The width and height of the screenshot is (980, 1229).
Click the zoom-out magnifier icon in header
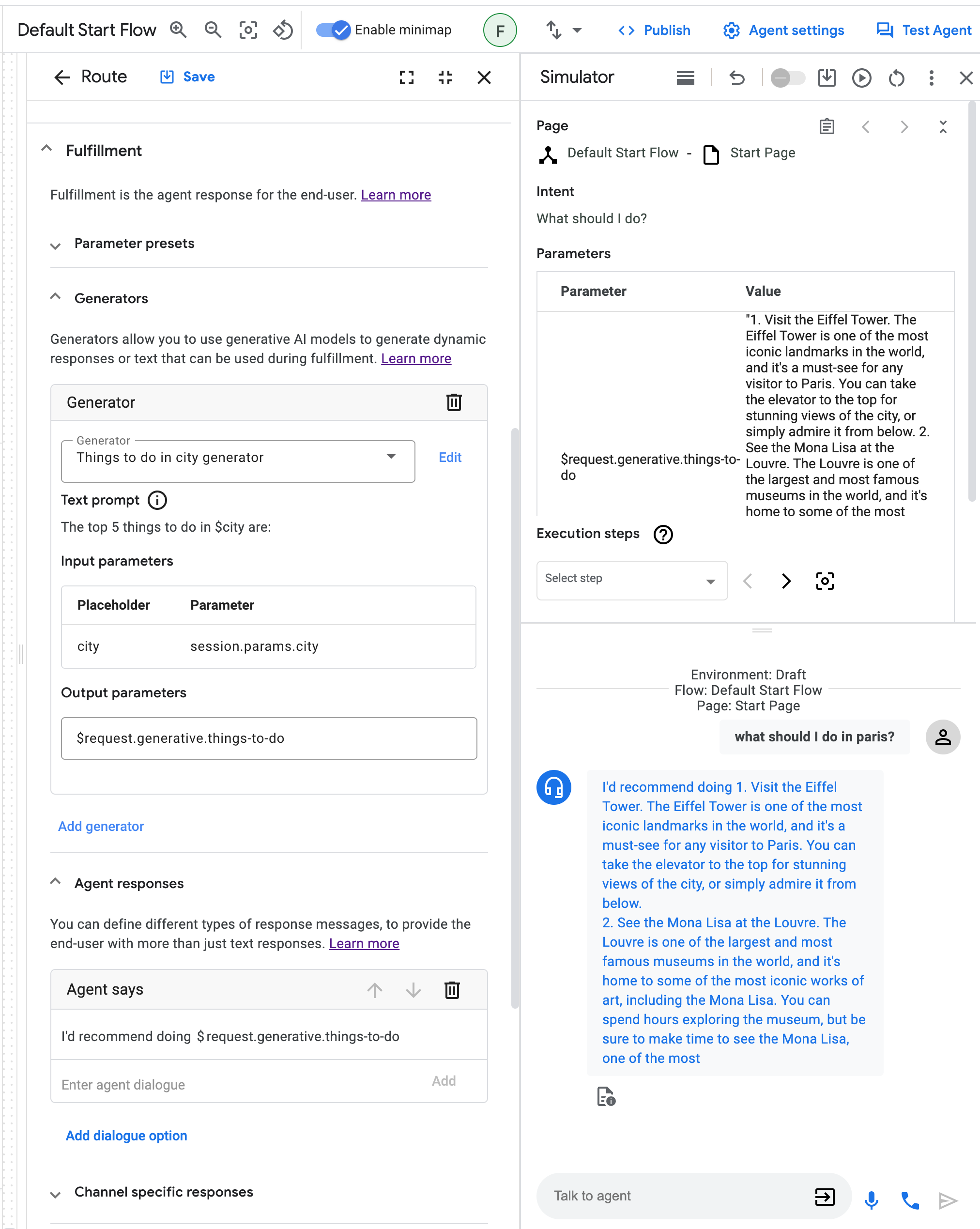[212, 29]
